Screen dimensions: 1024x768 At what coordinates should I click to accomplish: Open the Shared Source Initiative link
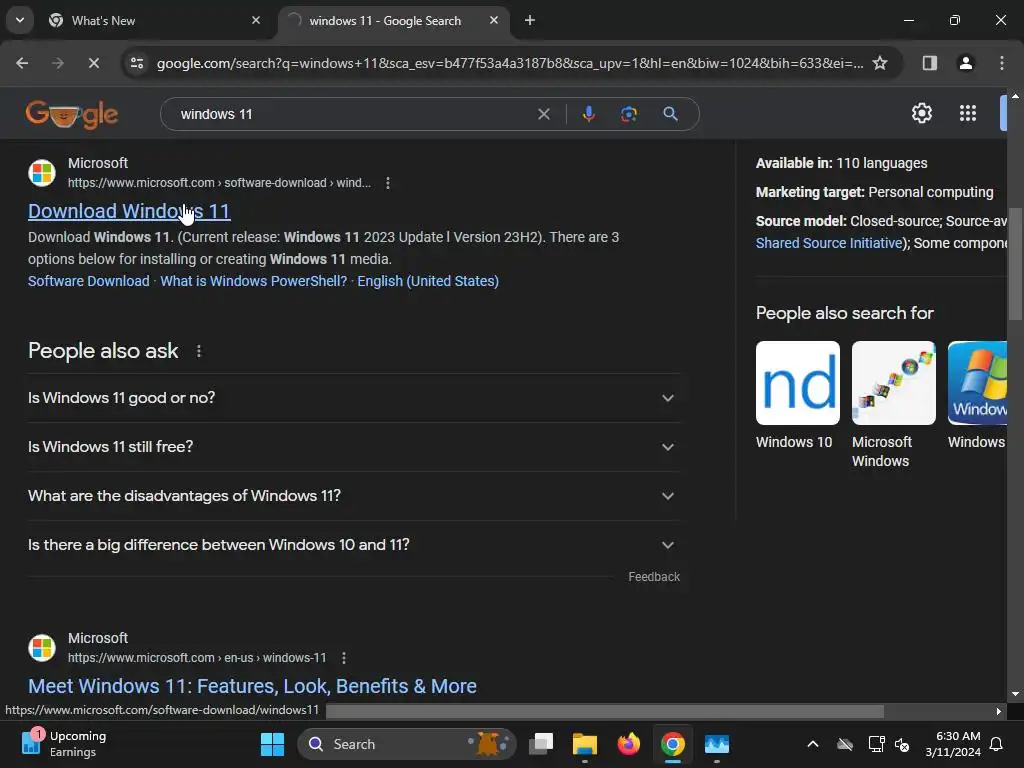[829, 243]
